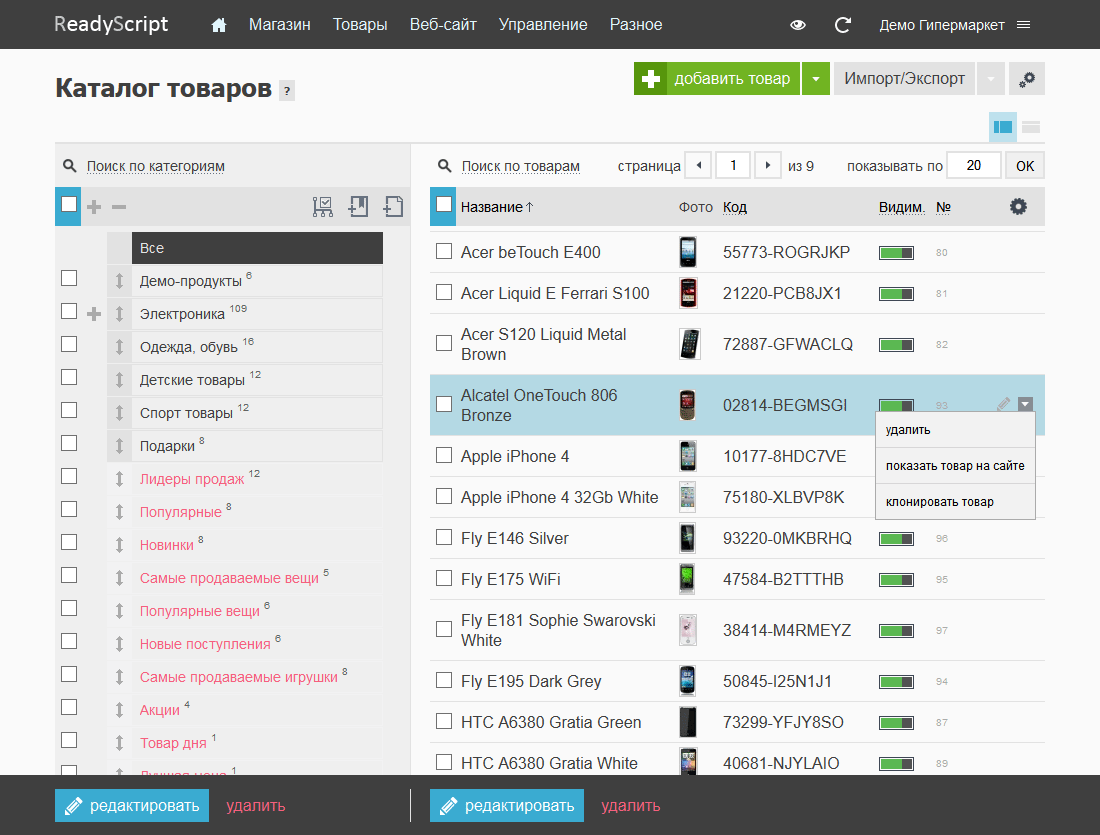Open table column settings gear
Image resolution: width=1100 pixels, height=835 pixels.
coord(1018,206)
